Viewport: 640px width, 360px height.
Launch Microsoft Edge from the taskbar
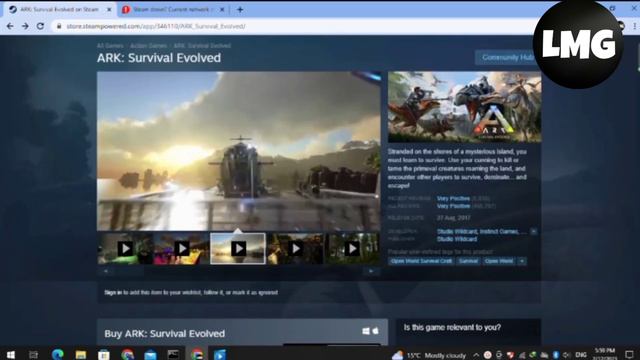58,355
